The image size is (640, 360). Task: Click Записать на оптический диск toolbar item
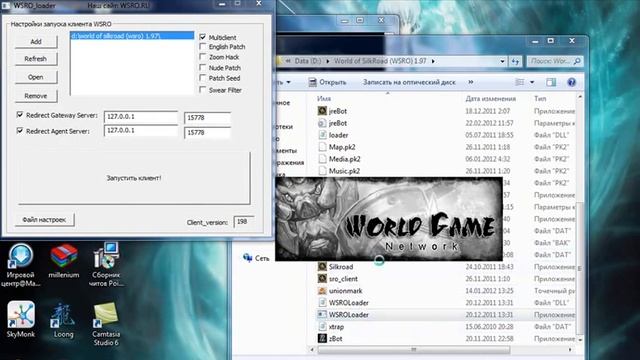409,82
